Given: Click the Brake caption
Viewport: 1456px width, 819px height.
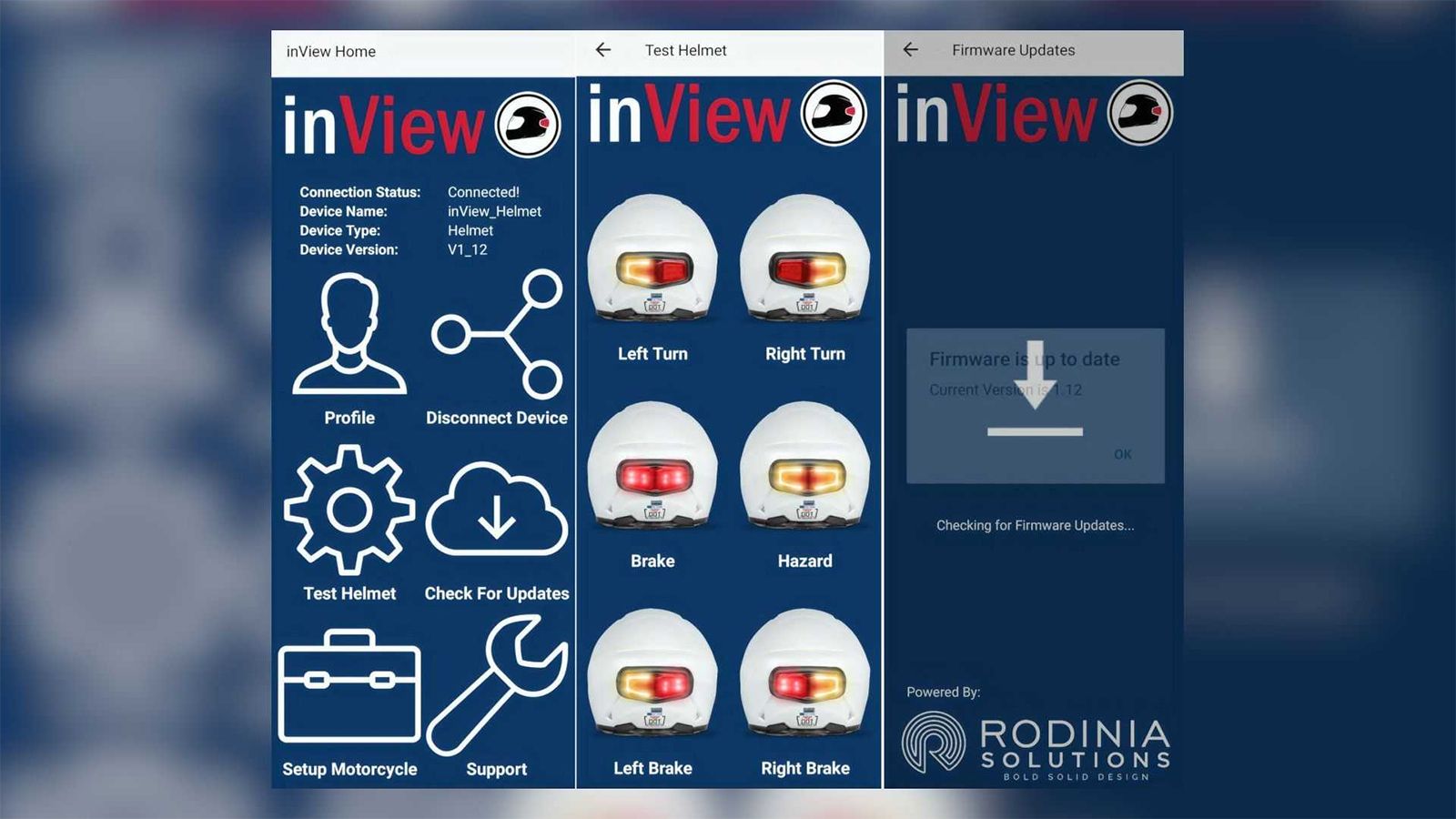Looking at the screenshot, I should point(652,561).
